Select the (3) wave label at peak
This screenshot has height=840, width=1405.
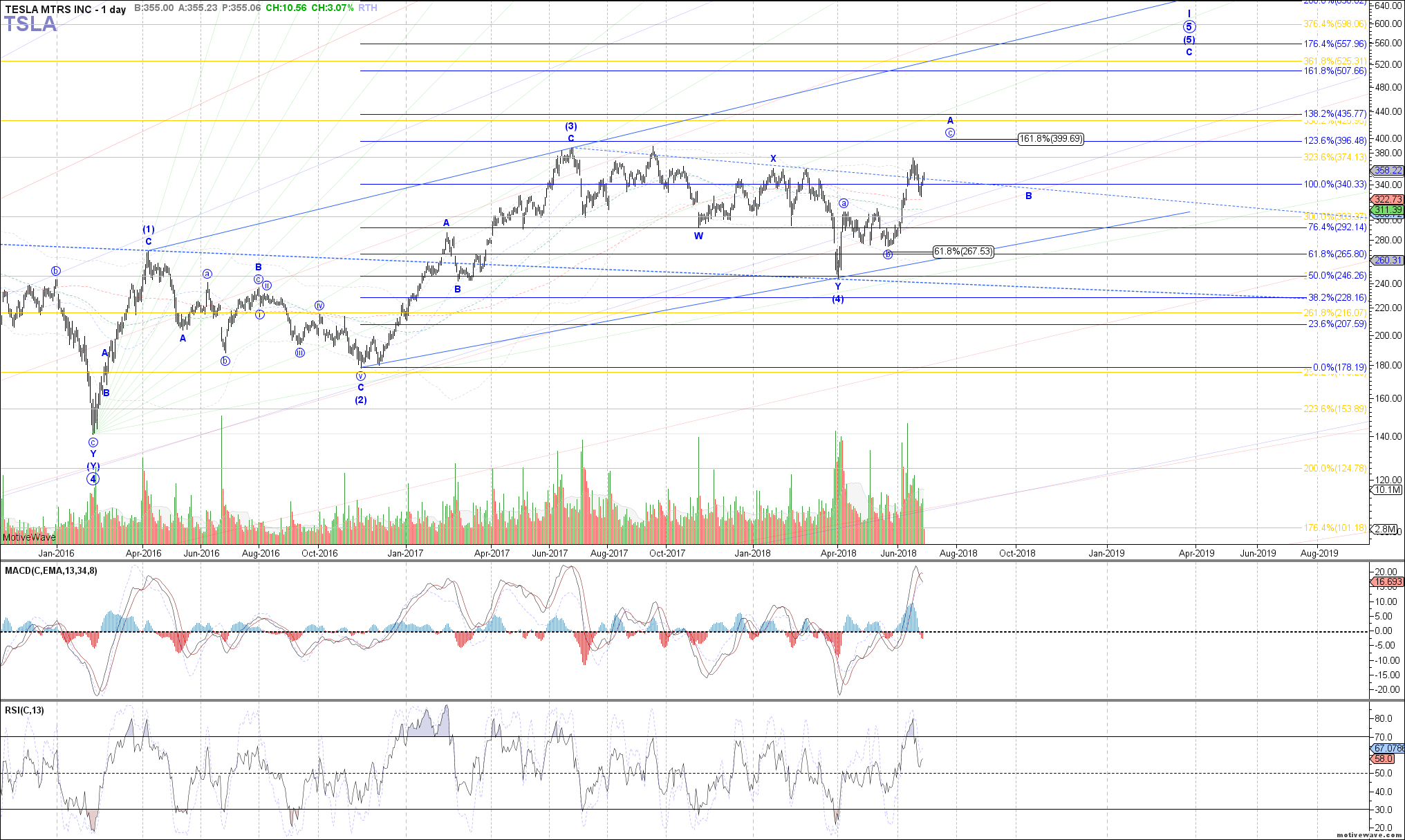(570, 127)
